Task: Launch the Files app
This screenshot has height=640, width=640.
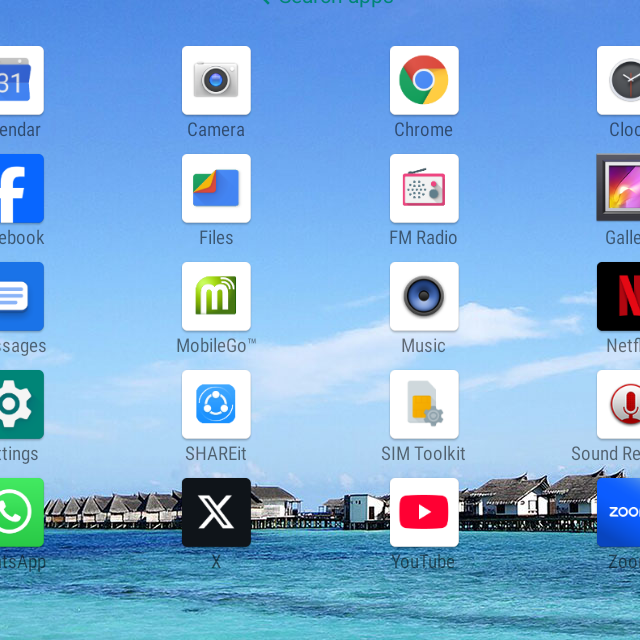Action: pyautogui.click(x=216, y=188)
